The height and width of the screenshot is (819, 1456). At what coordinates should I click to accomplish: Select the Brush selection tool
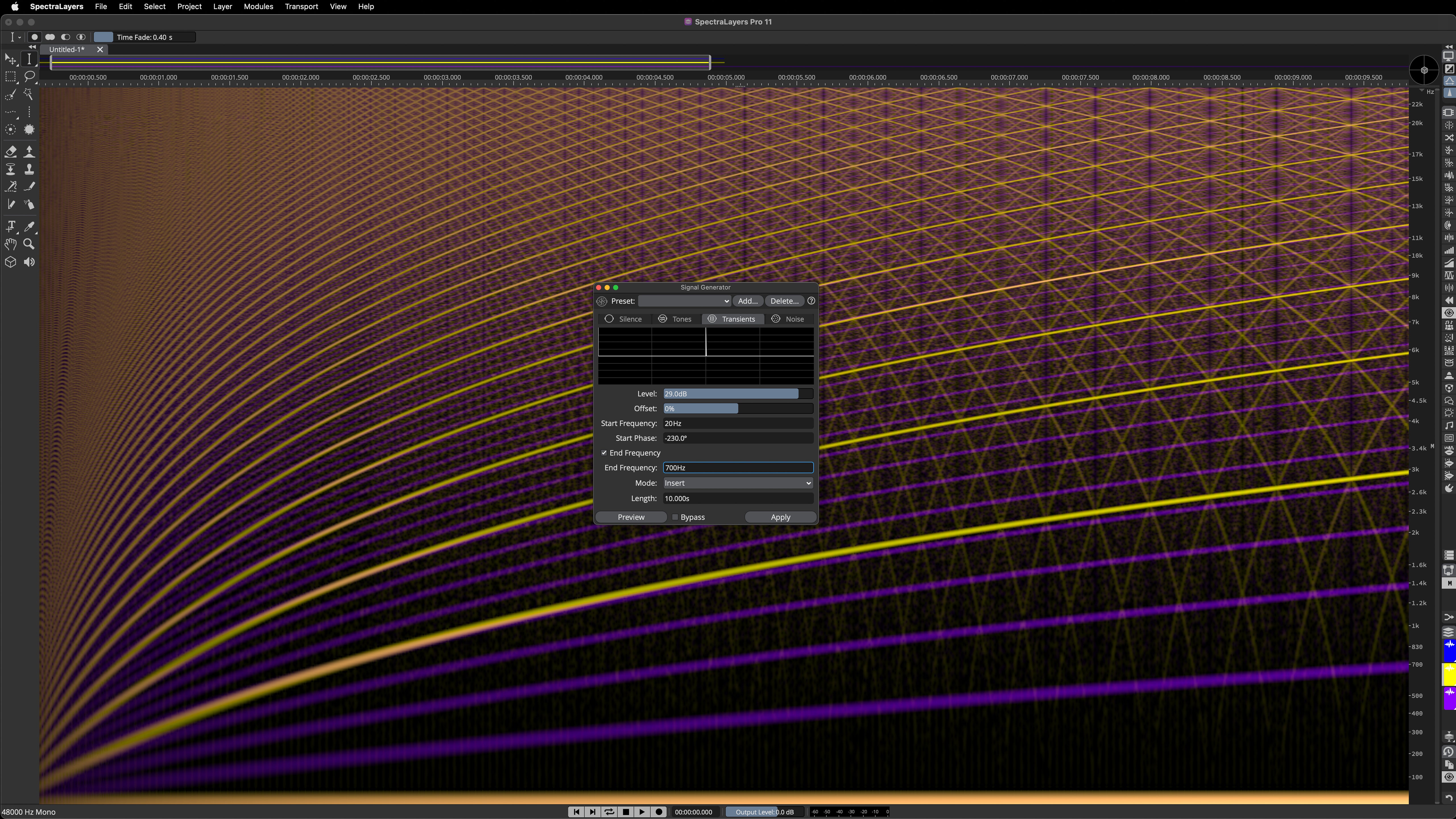click(10, 94)
